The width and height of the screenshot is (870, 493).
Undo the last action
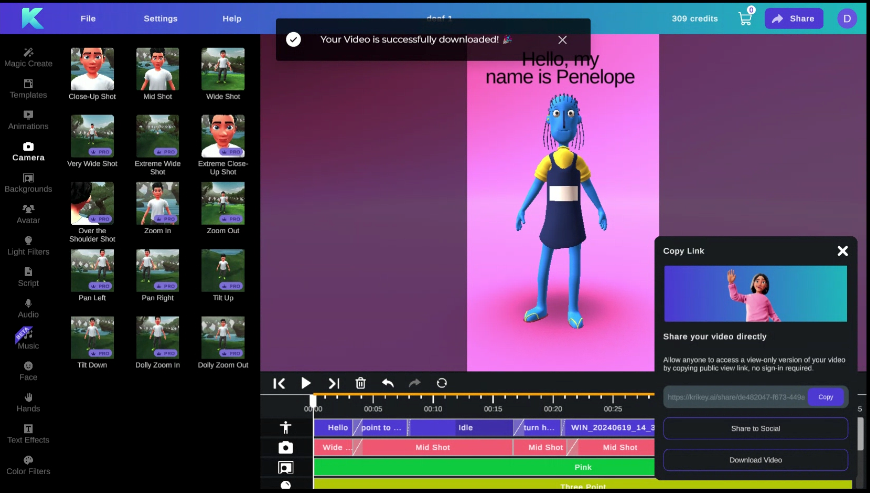pyautogui.click(x=388, y=383)
